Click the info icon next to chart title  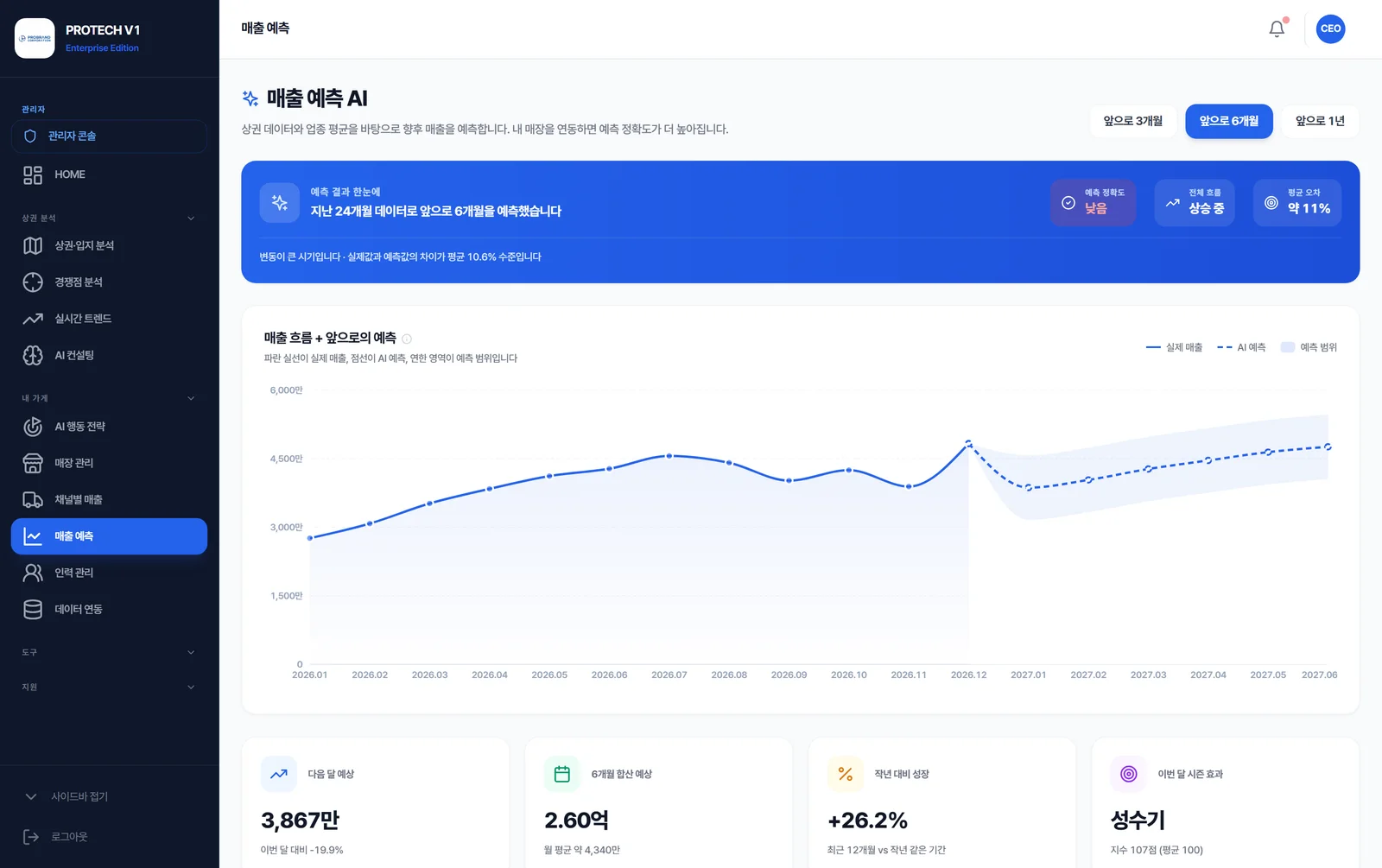(x=407, y=339)
